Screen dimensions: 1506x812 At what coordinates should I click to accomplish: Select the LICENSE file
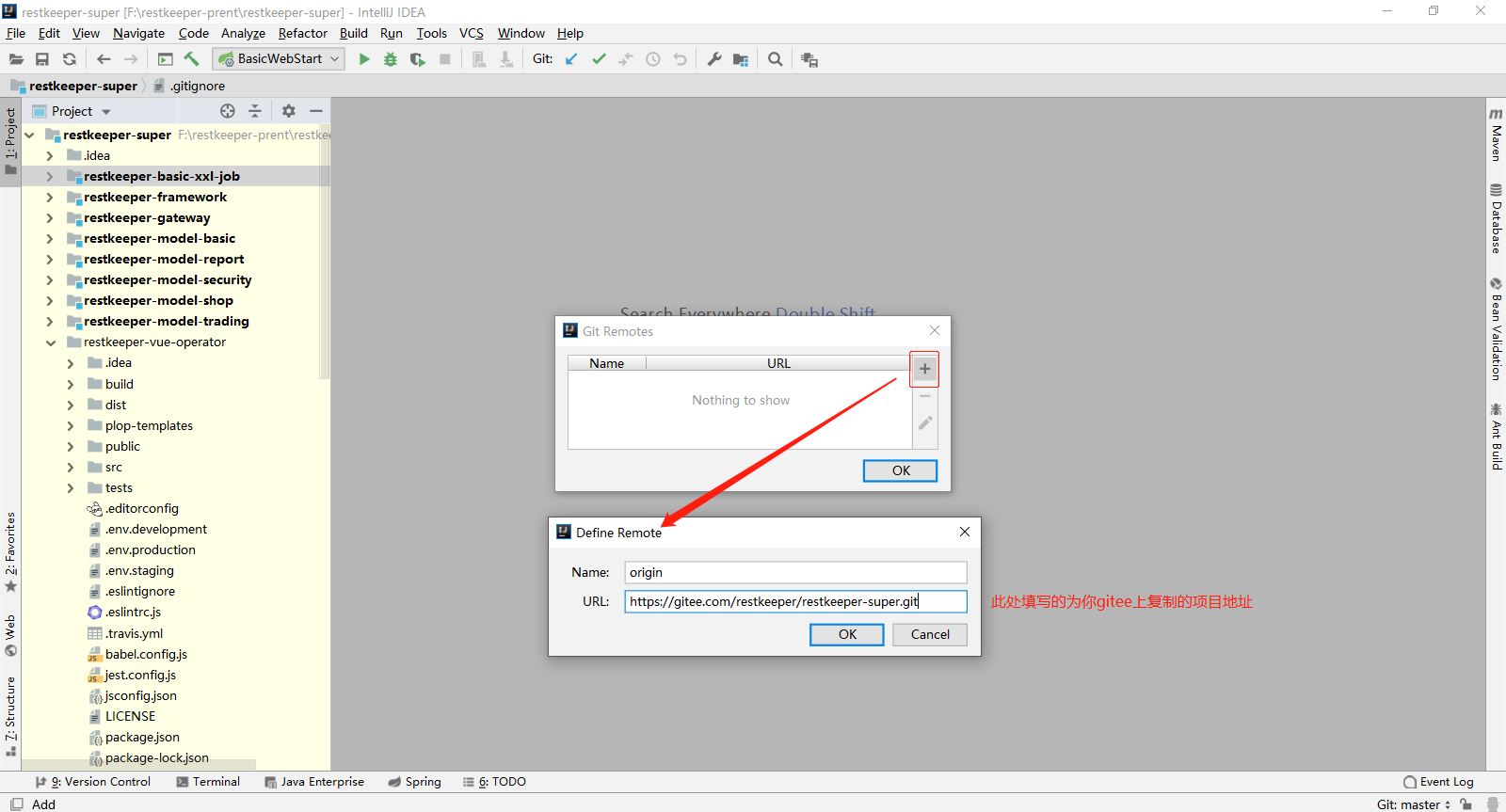point(130,717)
